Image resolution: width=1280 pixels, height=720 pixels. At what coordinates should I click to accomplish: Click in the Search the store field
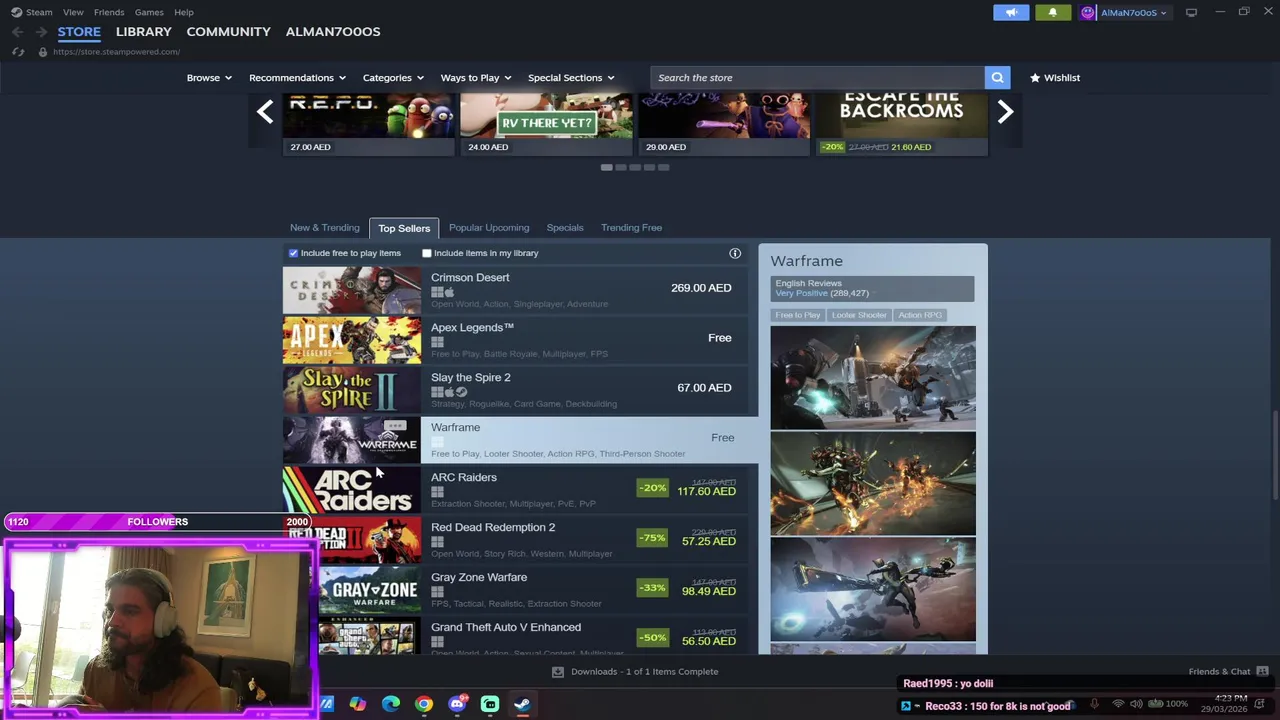click(817, 77)
